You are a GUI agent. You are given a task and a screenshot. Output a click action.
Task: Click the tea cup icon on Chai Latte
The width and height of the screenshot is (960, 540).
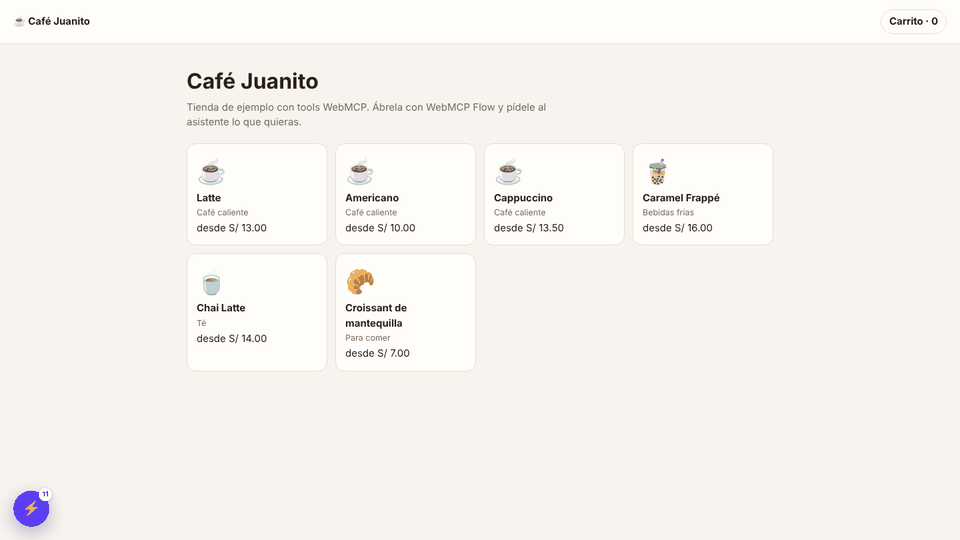pos(211,282)
